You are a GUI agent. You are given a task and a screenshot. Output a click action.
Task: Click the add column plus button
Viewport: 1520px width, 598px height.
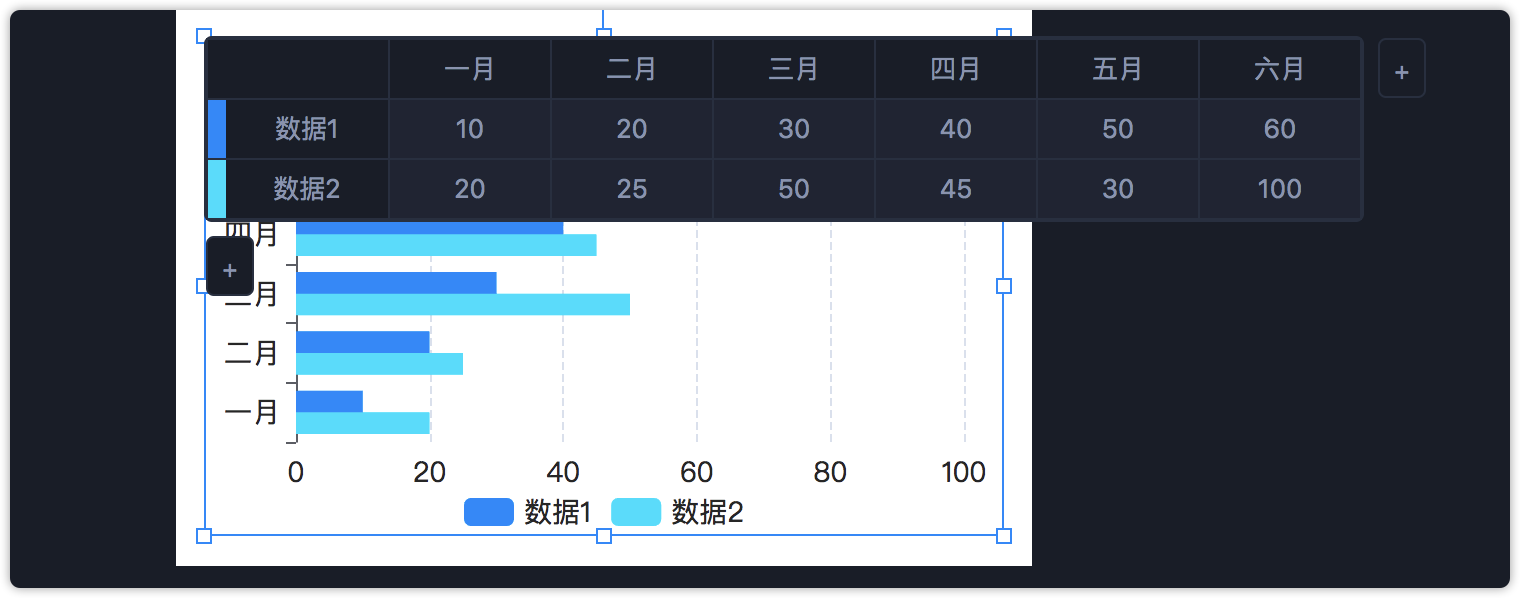[x=1401, y=69]
